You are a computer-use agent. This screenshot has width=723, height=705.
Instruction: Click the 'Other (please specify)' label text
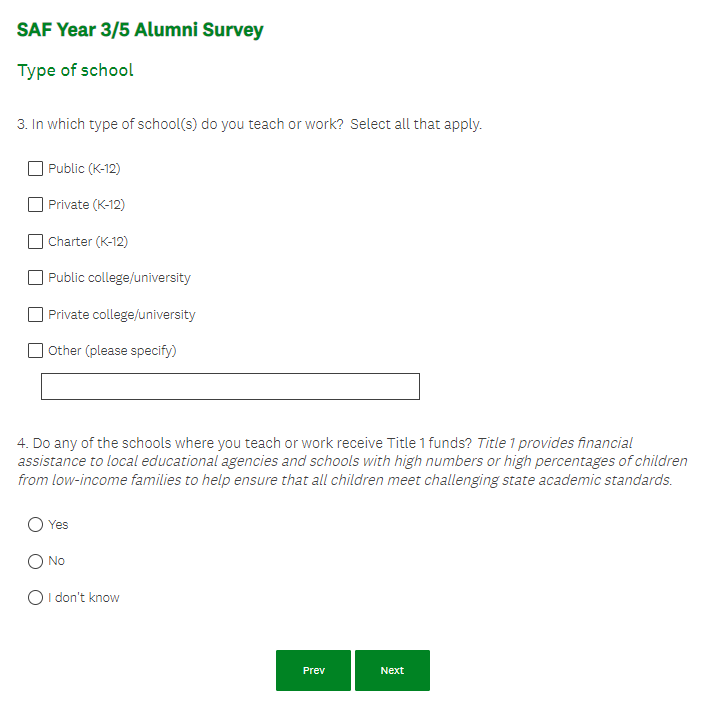tap(112, 351)
